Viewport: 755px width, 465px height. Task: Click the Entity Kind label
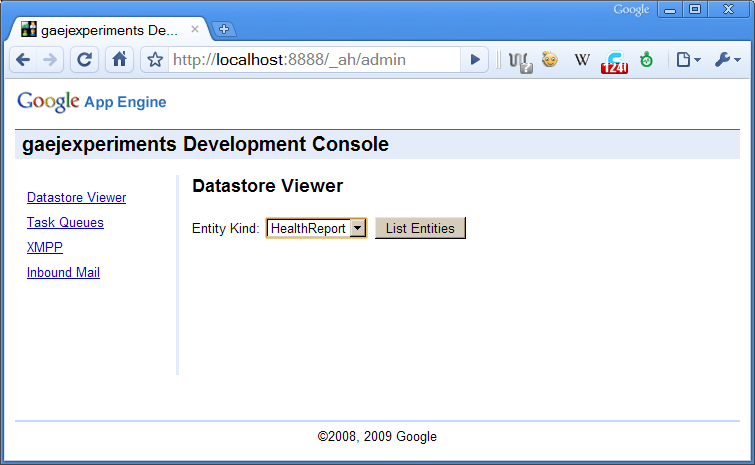(225, 228)
